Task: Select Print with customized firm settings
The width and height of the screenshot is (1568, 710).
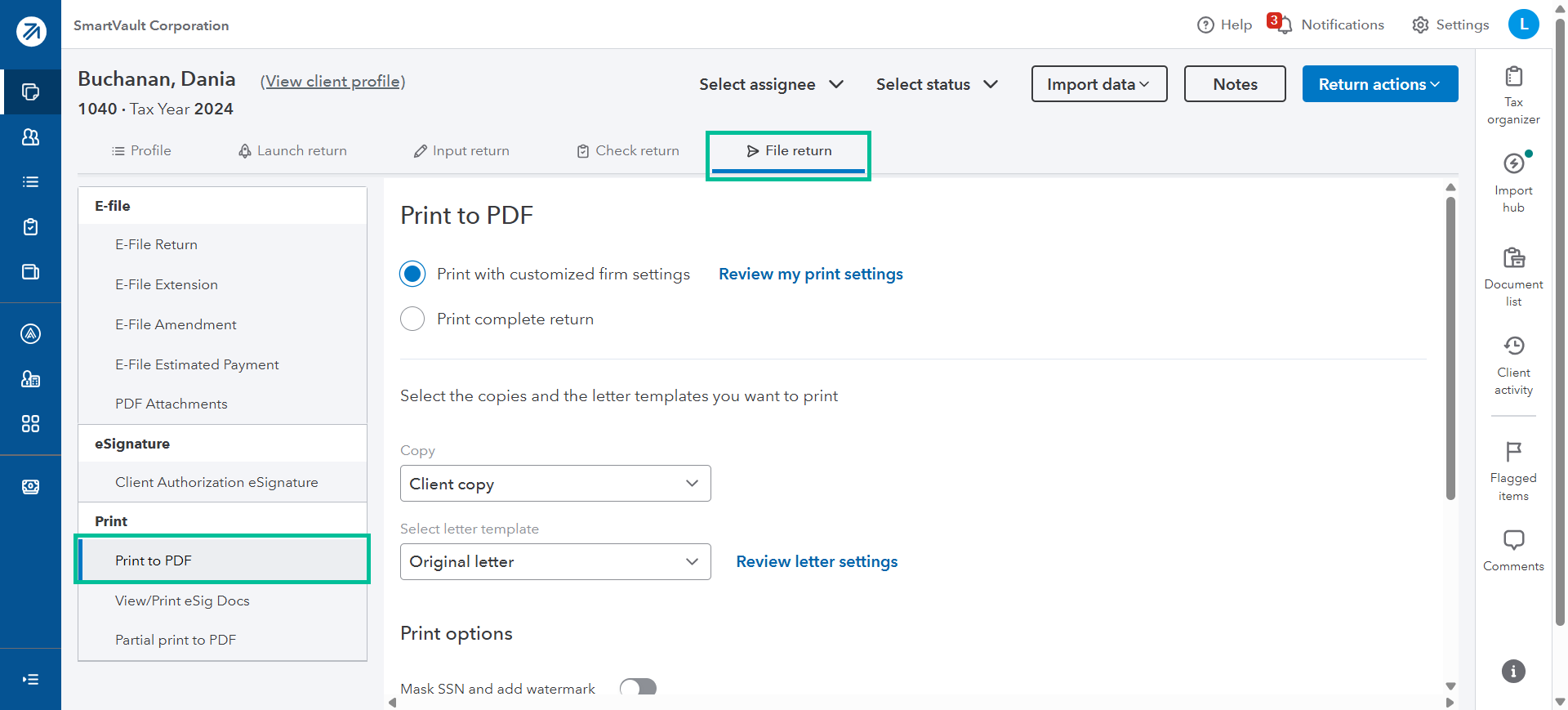Action: 412,274
